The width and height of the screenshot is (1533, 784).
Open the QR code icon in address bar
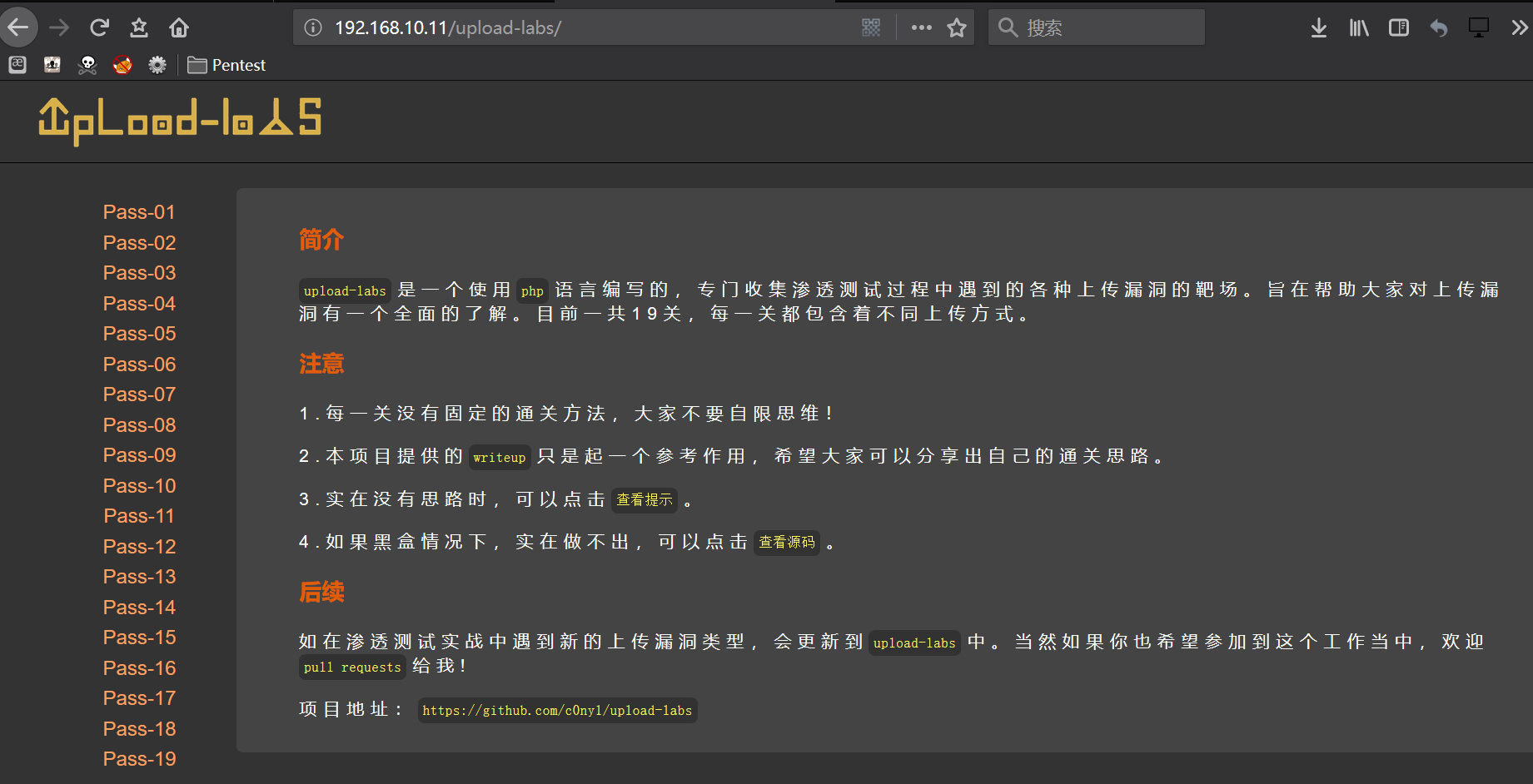pyautogui.click(x=871, y=27)
